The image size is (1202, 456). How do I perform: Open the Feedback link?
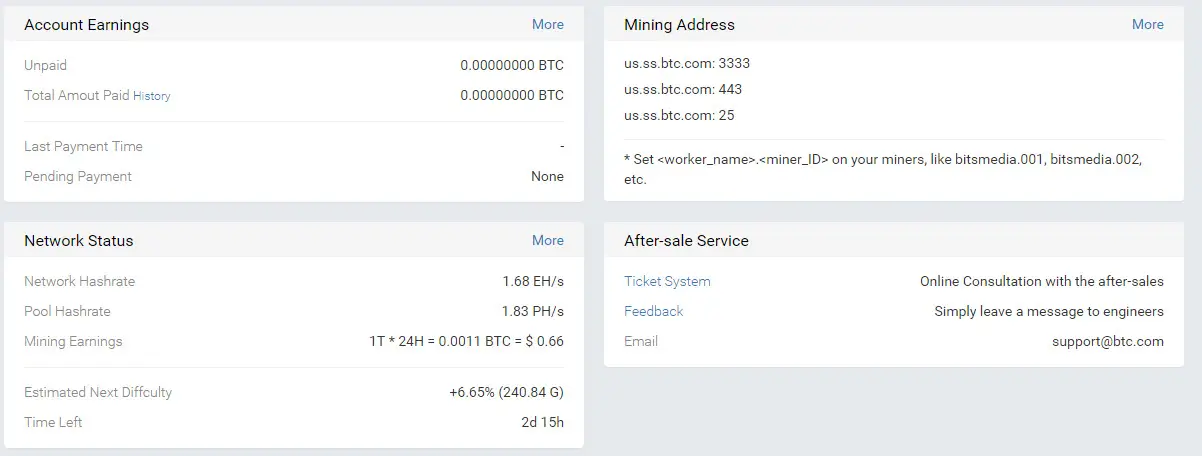[x=653, y=311]
